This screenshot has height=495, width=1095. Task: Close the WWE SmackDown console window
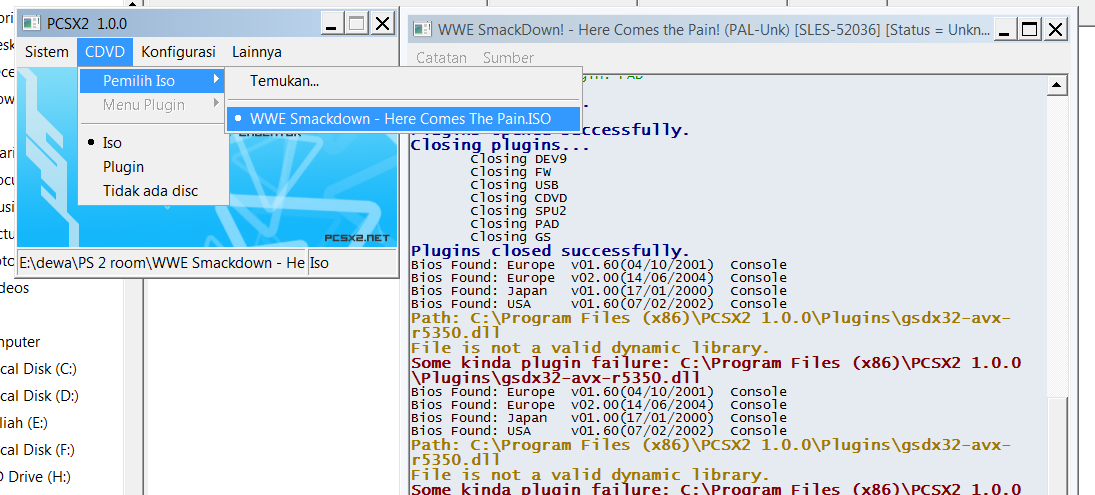pos(1054,29)
